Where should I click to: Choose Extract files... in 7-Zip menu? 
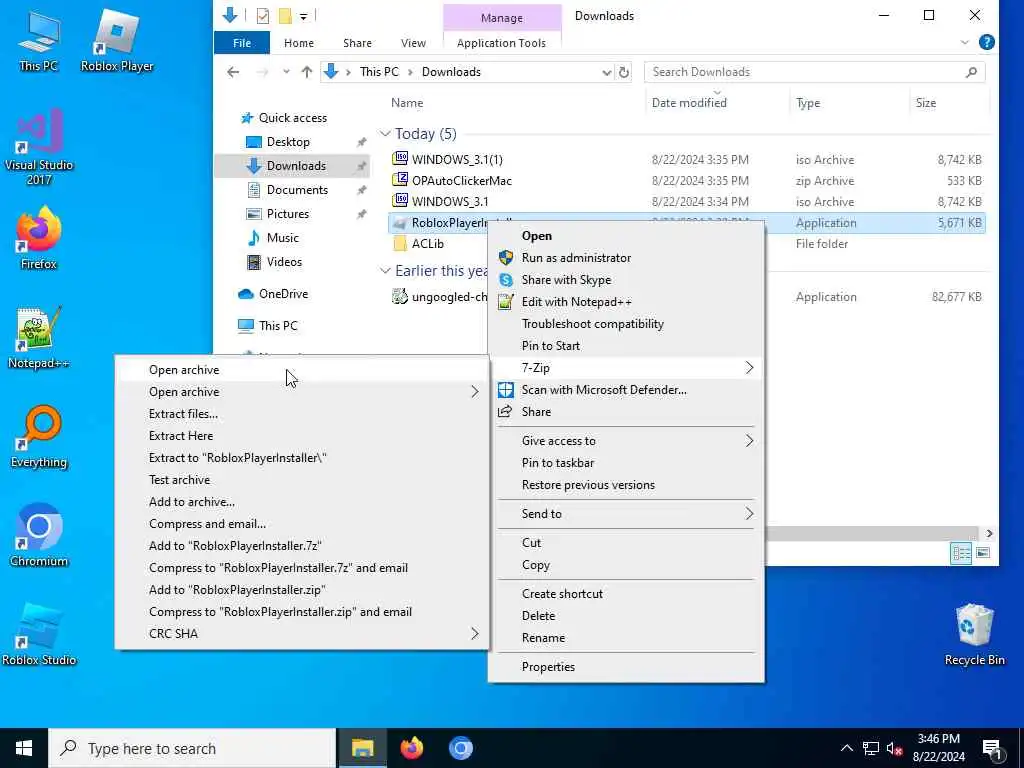click(302, 413)
